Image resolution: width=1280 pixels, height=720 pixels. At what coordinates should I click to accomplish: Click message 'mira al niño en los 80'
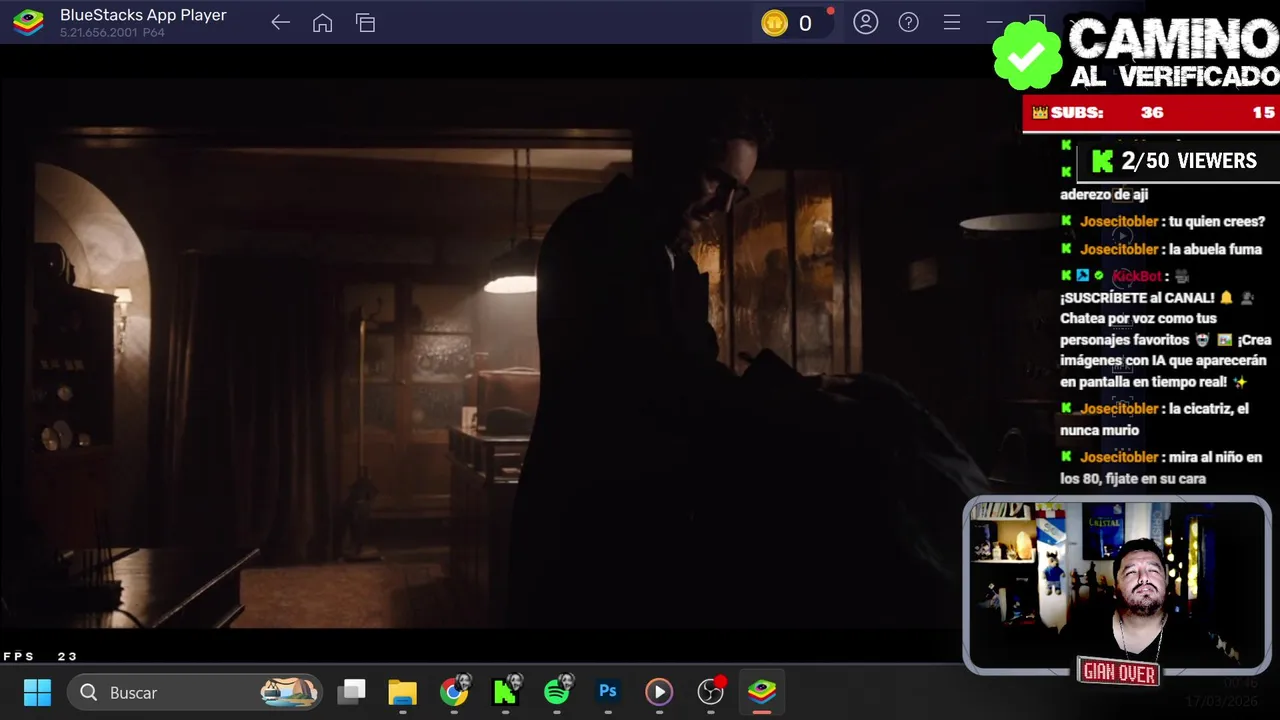(x=1161, y=468)
